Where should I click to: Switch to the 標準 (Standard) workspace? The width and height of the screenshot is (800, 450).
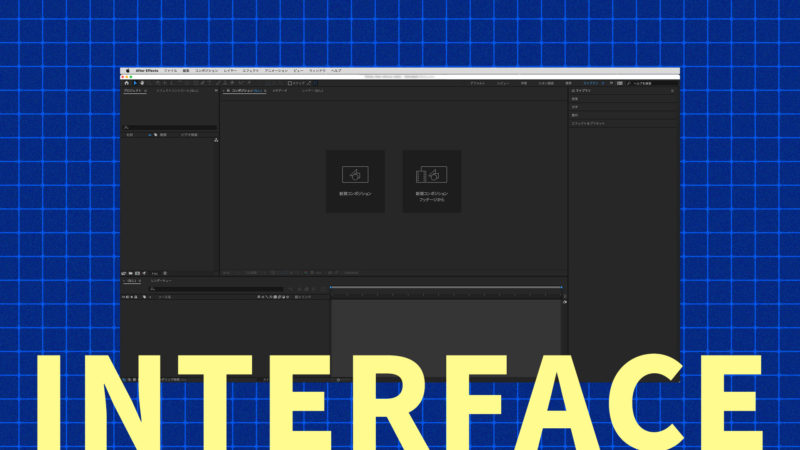(x=568, y=83)
